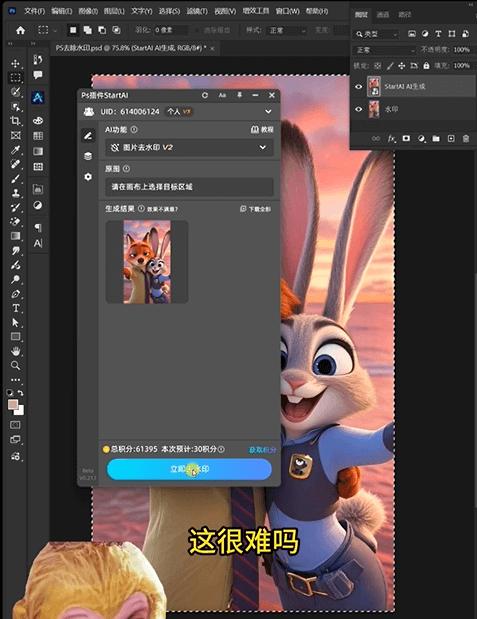This screenshot has width=477, height=619.
Task: Click 获取积分 link
Action: pos(263,450)
